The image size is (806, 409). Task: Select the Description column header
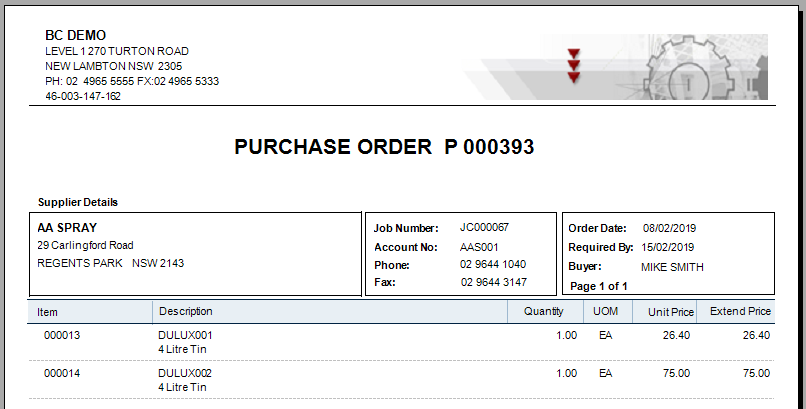pyautogui.click(x=186, y=312)
